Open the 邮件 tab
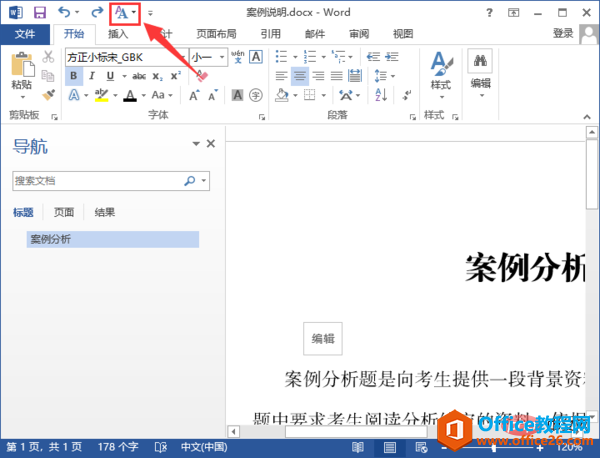This screenshot has width=600, height=458. click(315, 34)
